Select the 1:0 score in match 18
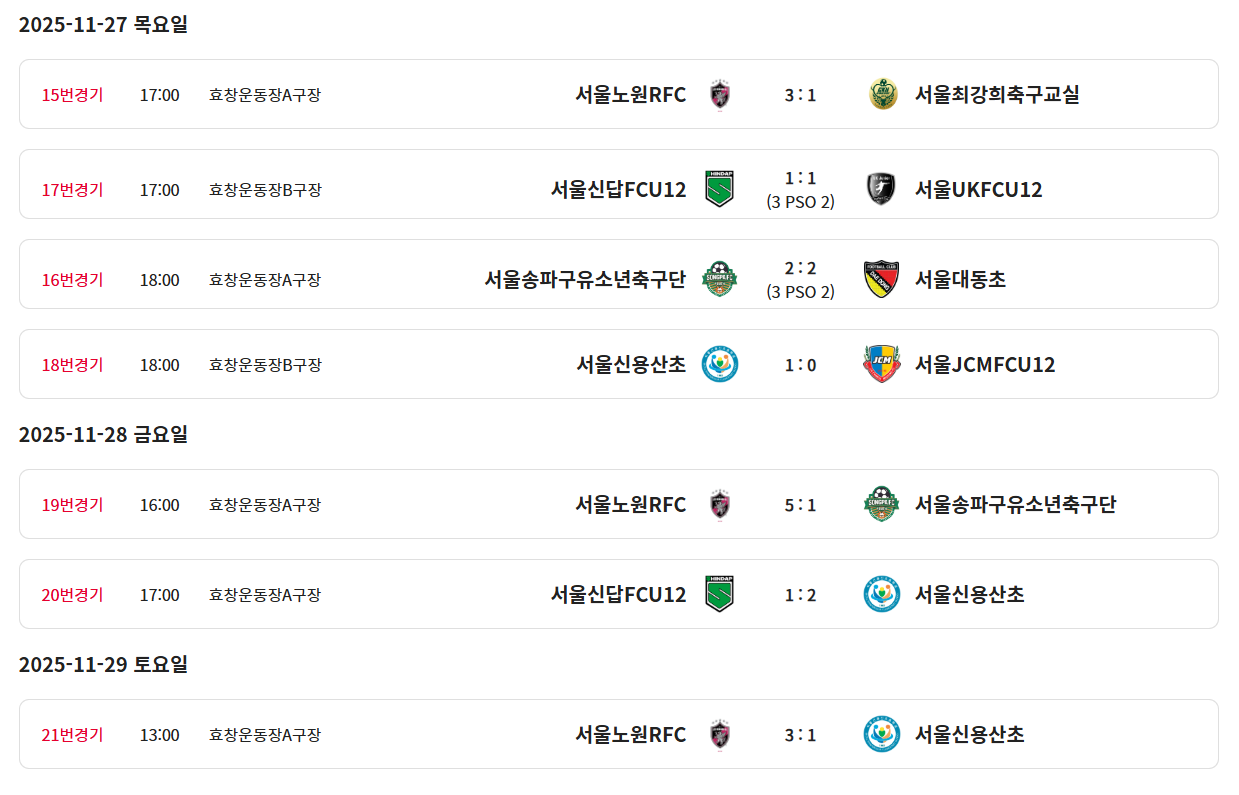 point(800,366)
